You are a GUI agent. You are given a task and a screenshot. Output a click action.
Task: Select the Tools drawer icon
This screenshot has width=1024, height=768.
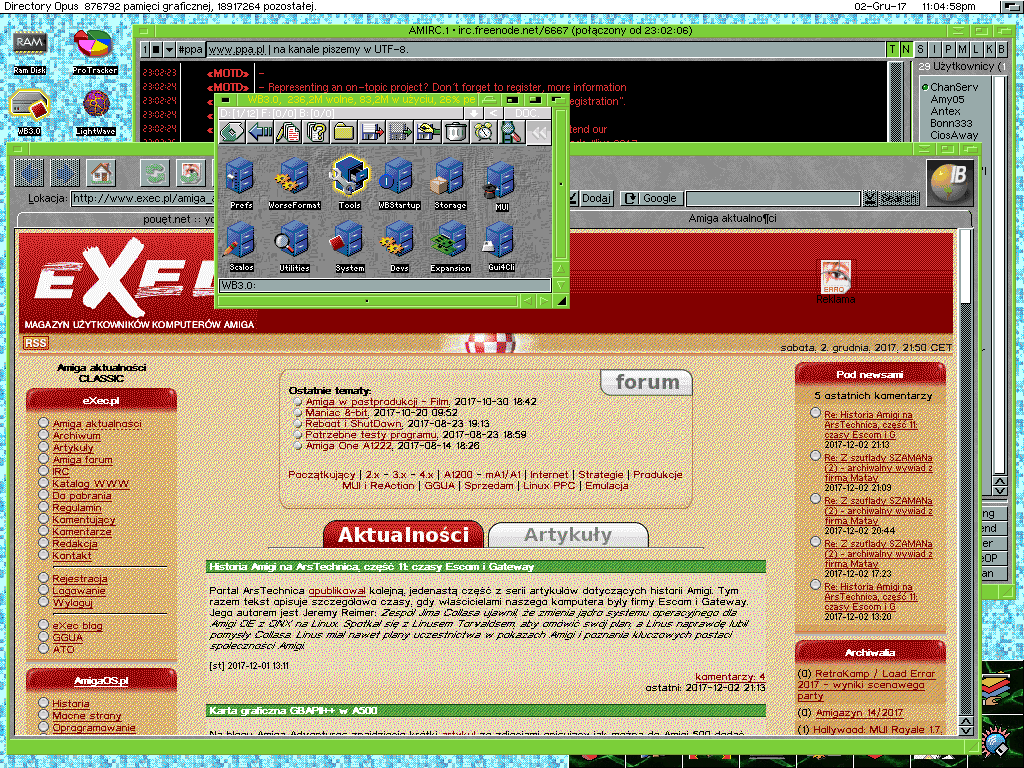pos(349,184)
